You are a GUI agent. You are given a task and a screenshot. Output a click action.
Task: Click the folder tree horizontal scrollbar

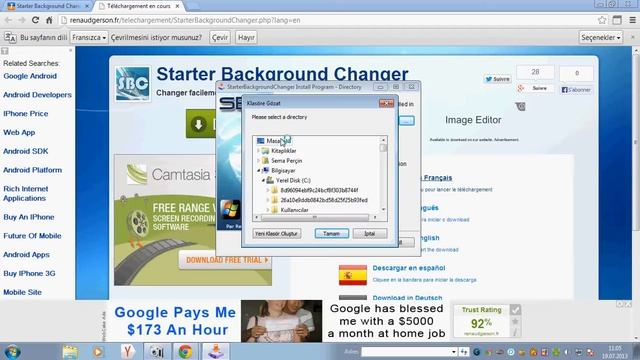314,218
